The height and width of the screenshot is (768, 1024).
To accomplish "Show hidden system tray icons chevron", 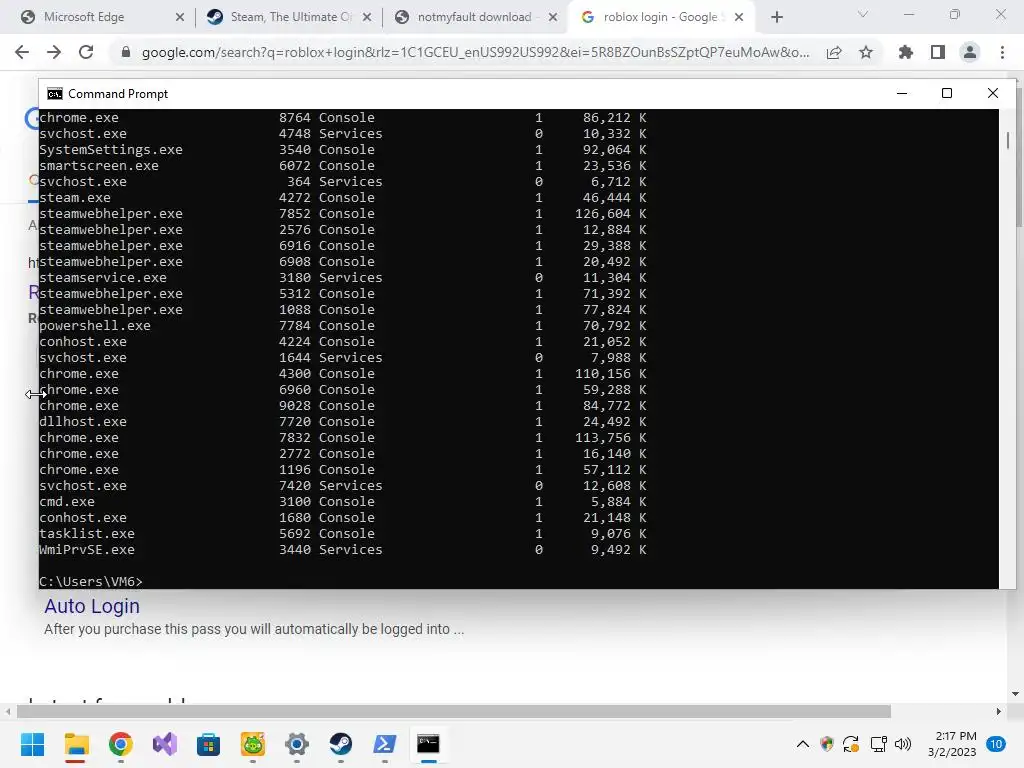I will pyautogui.click(x=803, y=744).
